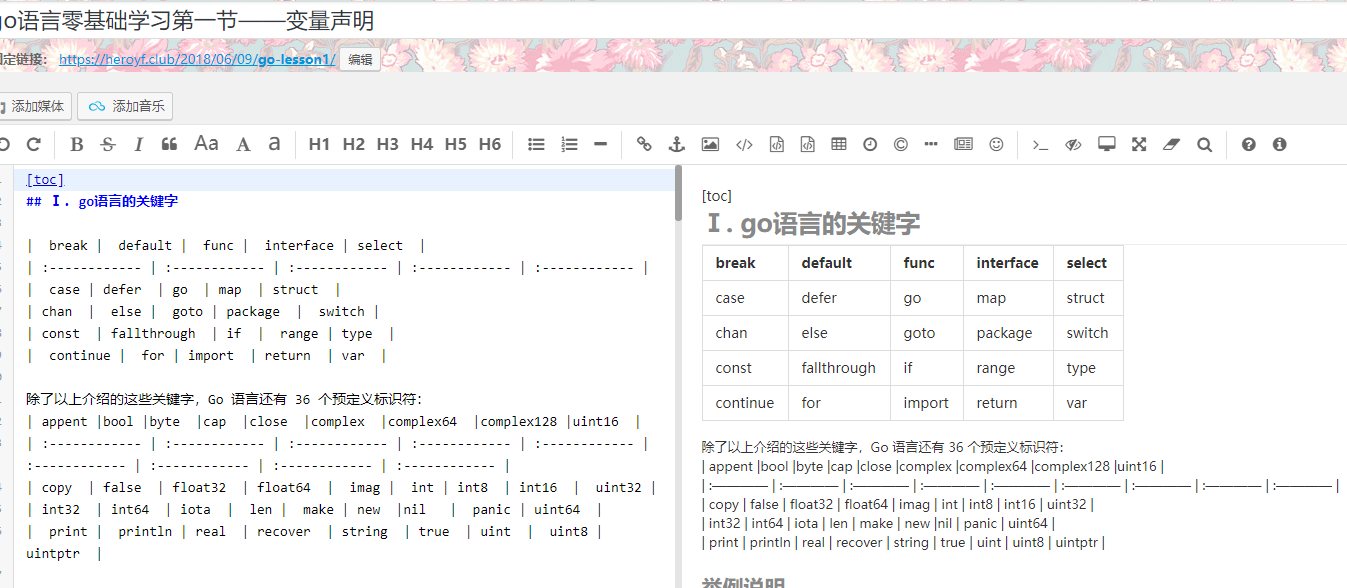The height and width of the screenshot is (588, 1347).
Task: Click the 'fallthrough' cell in preview table
Action: click(839, 368)
